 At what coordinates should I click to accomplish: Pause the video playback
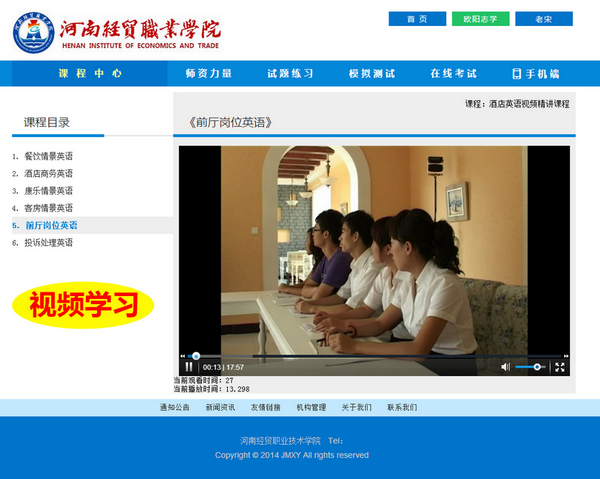tap(189, 367)
